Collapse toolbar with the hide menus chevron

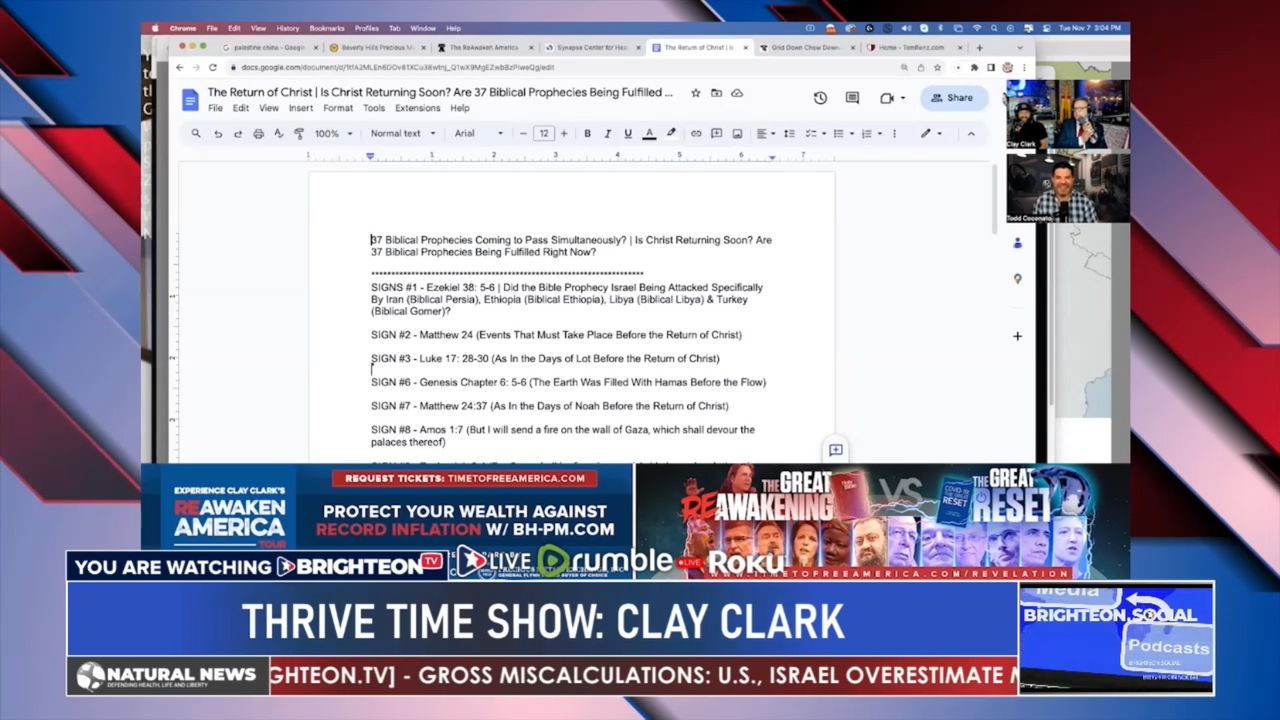click(x=970, y=134)
